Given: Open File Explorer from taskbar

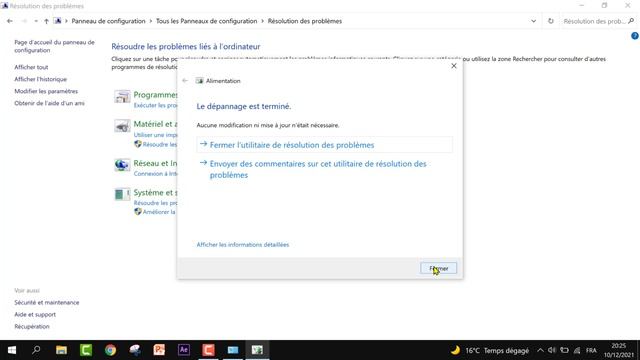Looking at the screenshot, I should pyautogui.click(x=61, y=350).
